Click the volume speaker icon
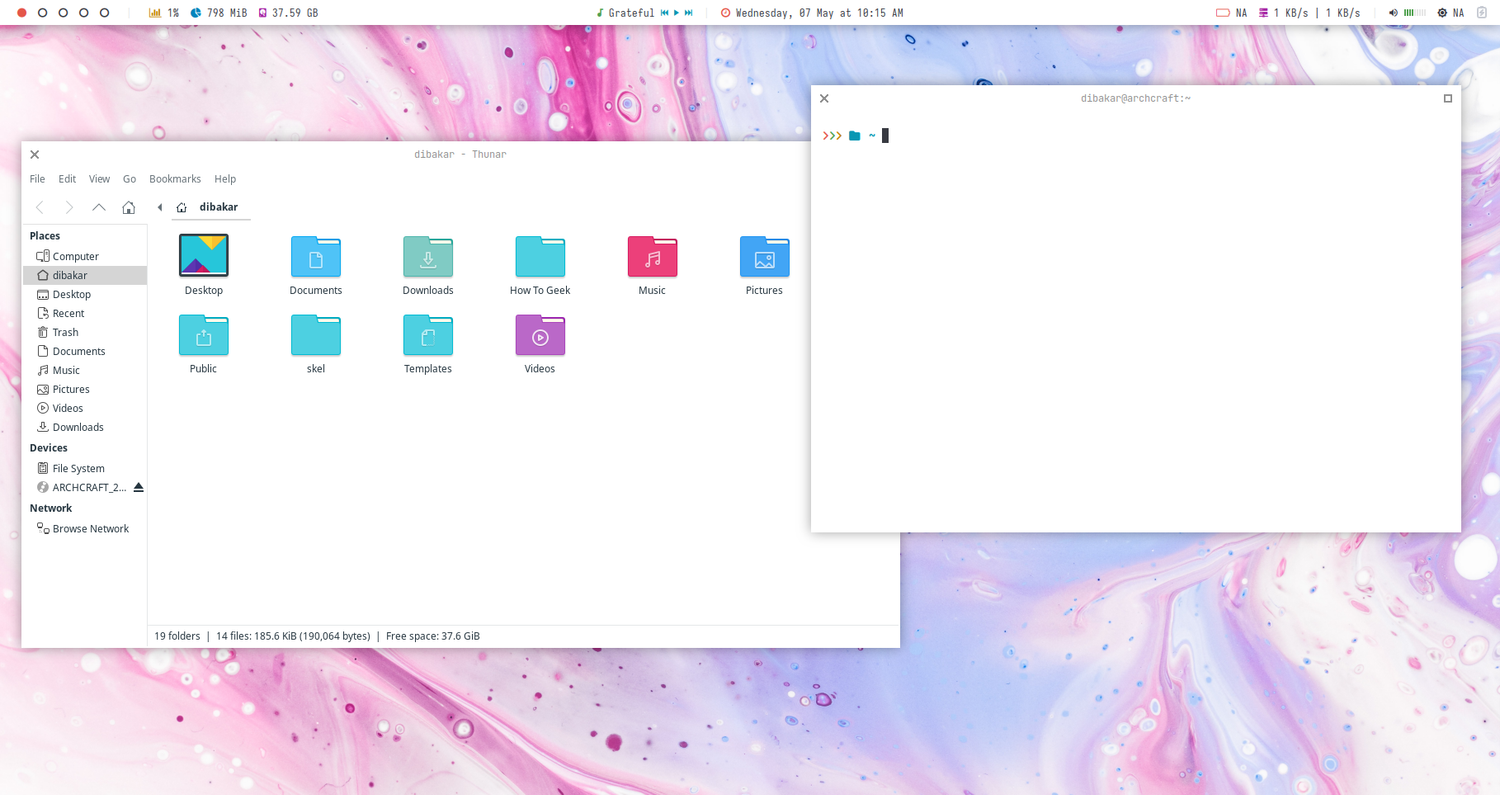This screenshot has width=1500, height=795. [x=1393, y=13]
